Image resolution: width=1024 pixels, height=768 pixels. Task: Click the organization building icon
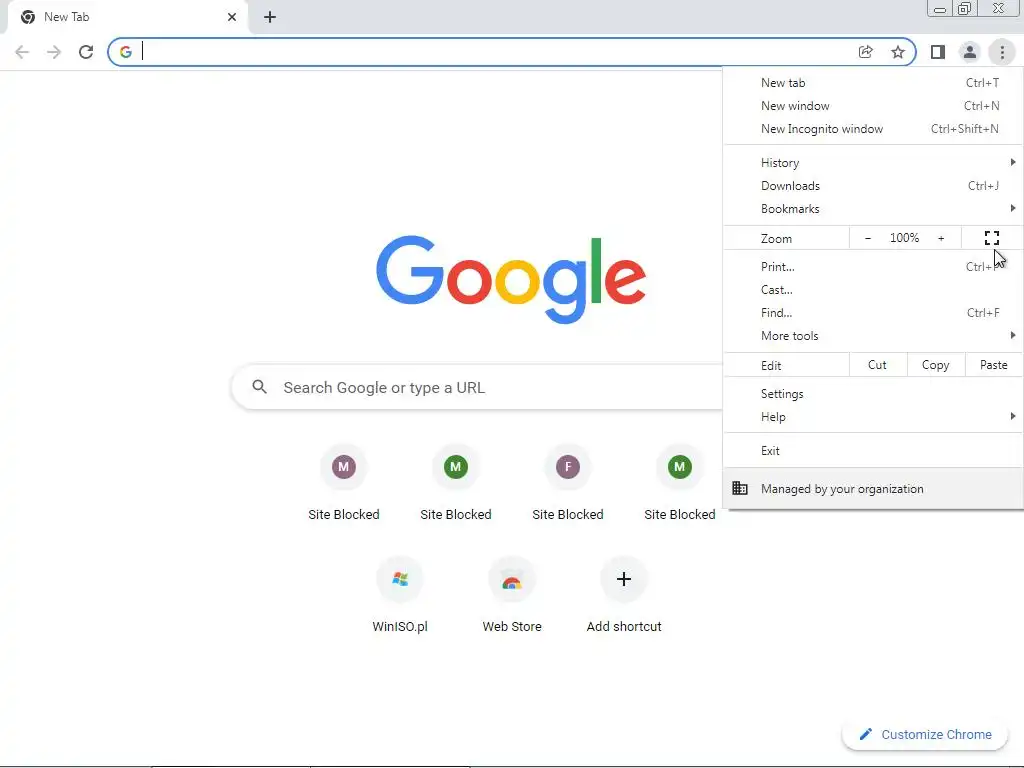pos(740,488)
